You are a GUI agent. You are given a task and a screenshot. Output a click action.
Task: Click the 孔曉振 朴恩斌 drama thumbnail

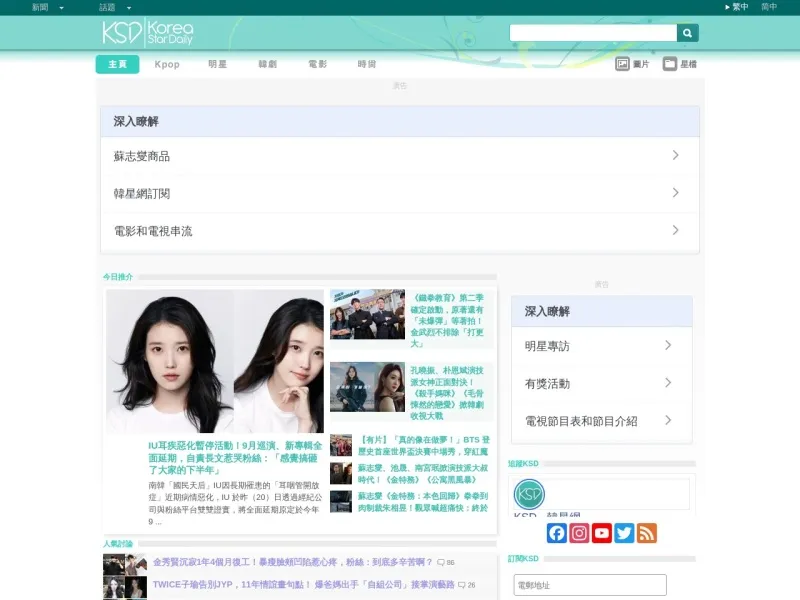coord(367,387)
